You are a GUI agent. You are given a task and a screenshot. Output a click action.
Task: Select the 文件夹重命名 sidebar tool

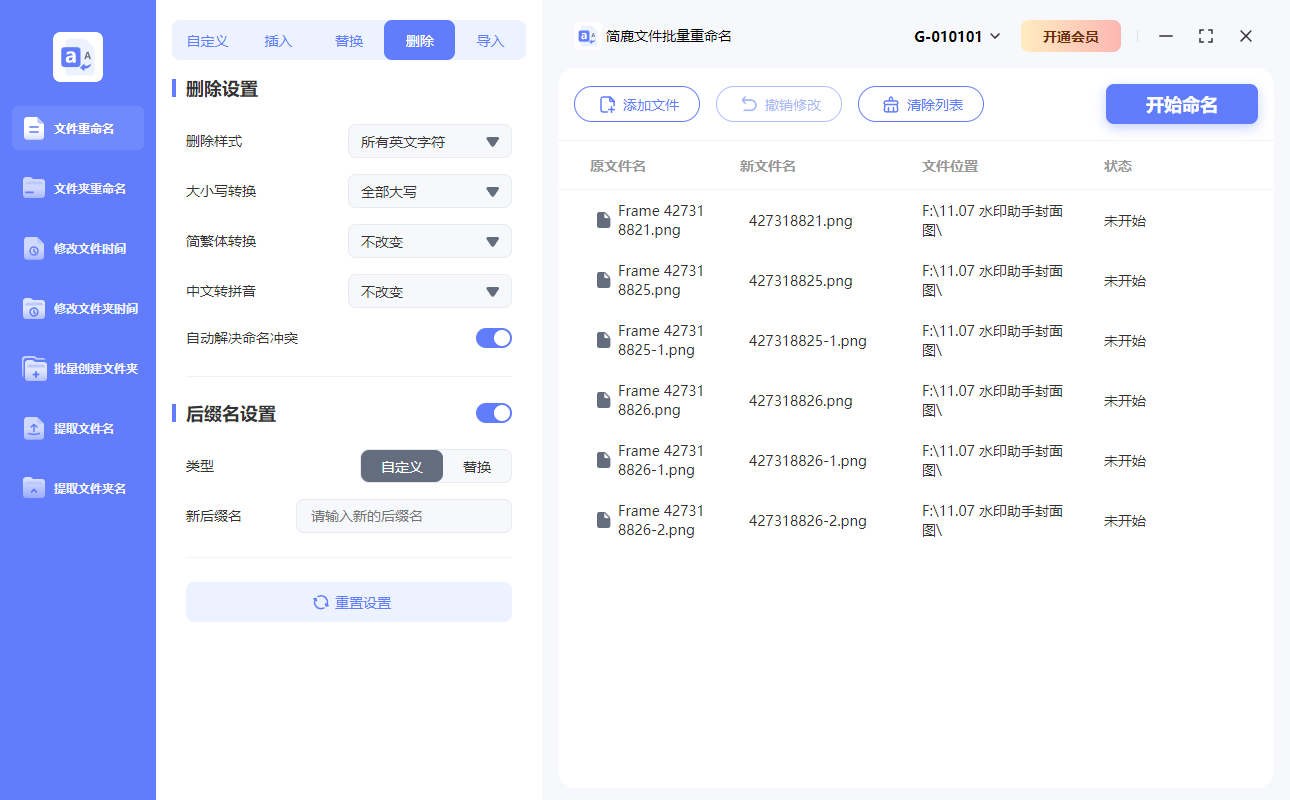[x=77, y=188]
